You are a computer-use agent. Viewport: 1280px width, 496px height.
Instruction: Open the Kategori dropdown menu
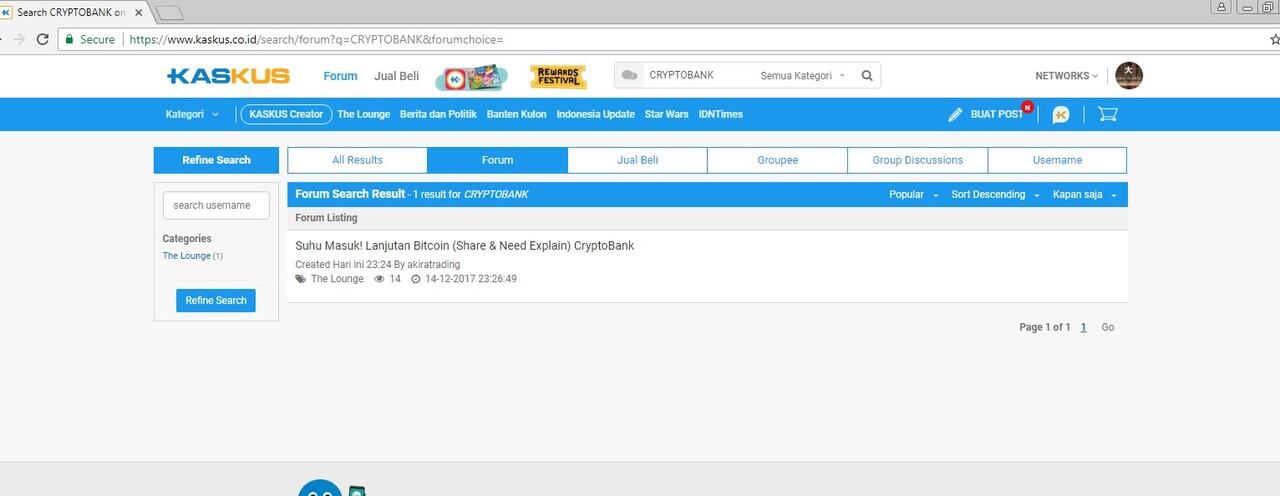192,114
